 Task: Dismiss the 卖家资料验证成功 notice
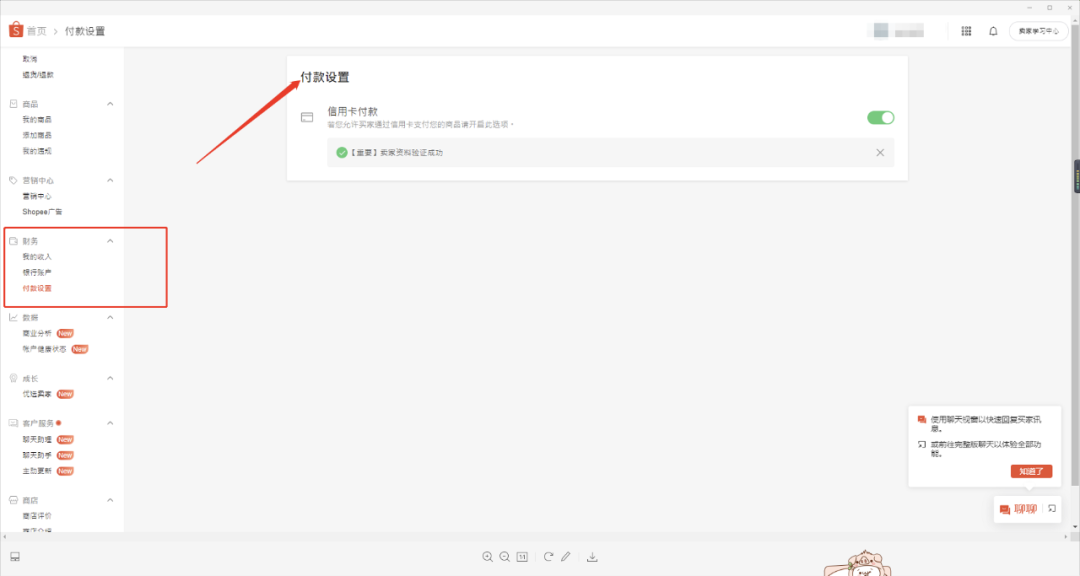coord(880,152)
